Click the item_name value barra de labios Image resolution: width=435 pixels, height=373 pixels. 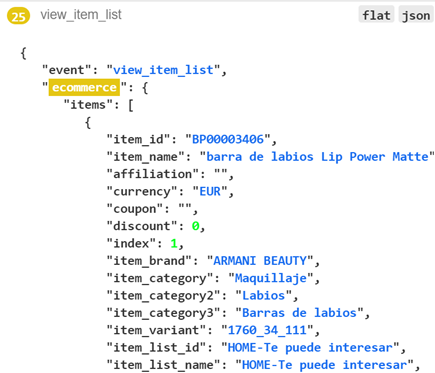click(317, 157)
